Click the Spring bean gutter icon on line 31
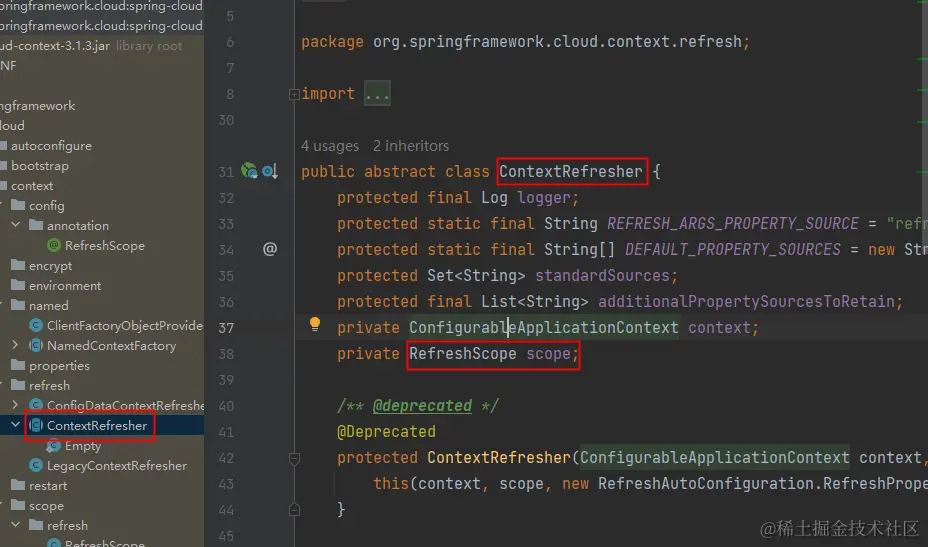The image size is (928, 547). pos(249,171)
